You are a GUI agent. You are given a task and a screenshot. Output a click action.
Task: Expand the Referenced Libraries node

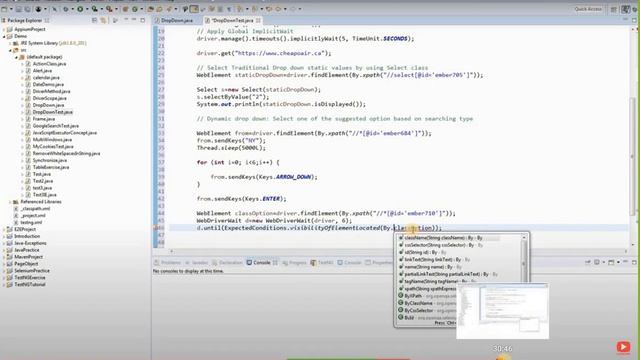[x=10, y=202]
